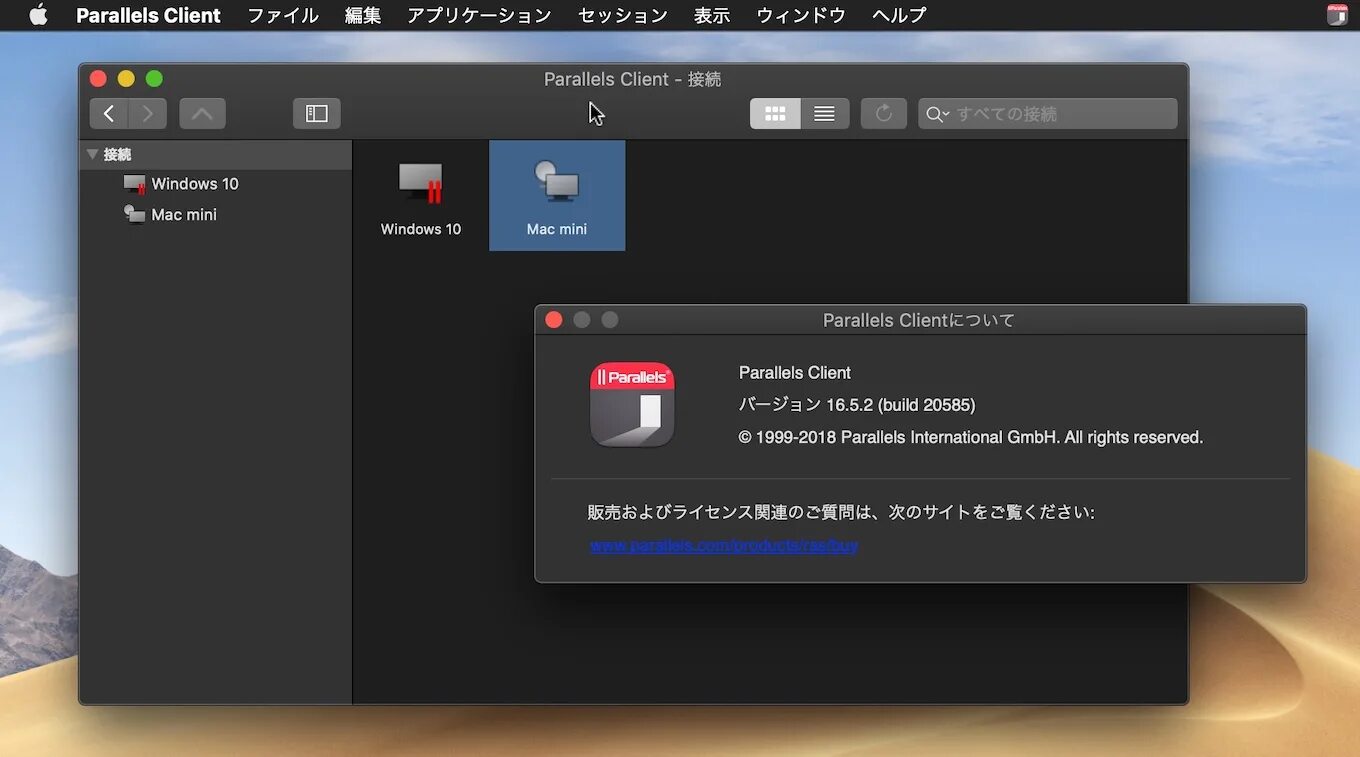Refresh the connections list
The height and width of the screenshot is (757, 1360).
(x=883, y=114)
